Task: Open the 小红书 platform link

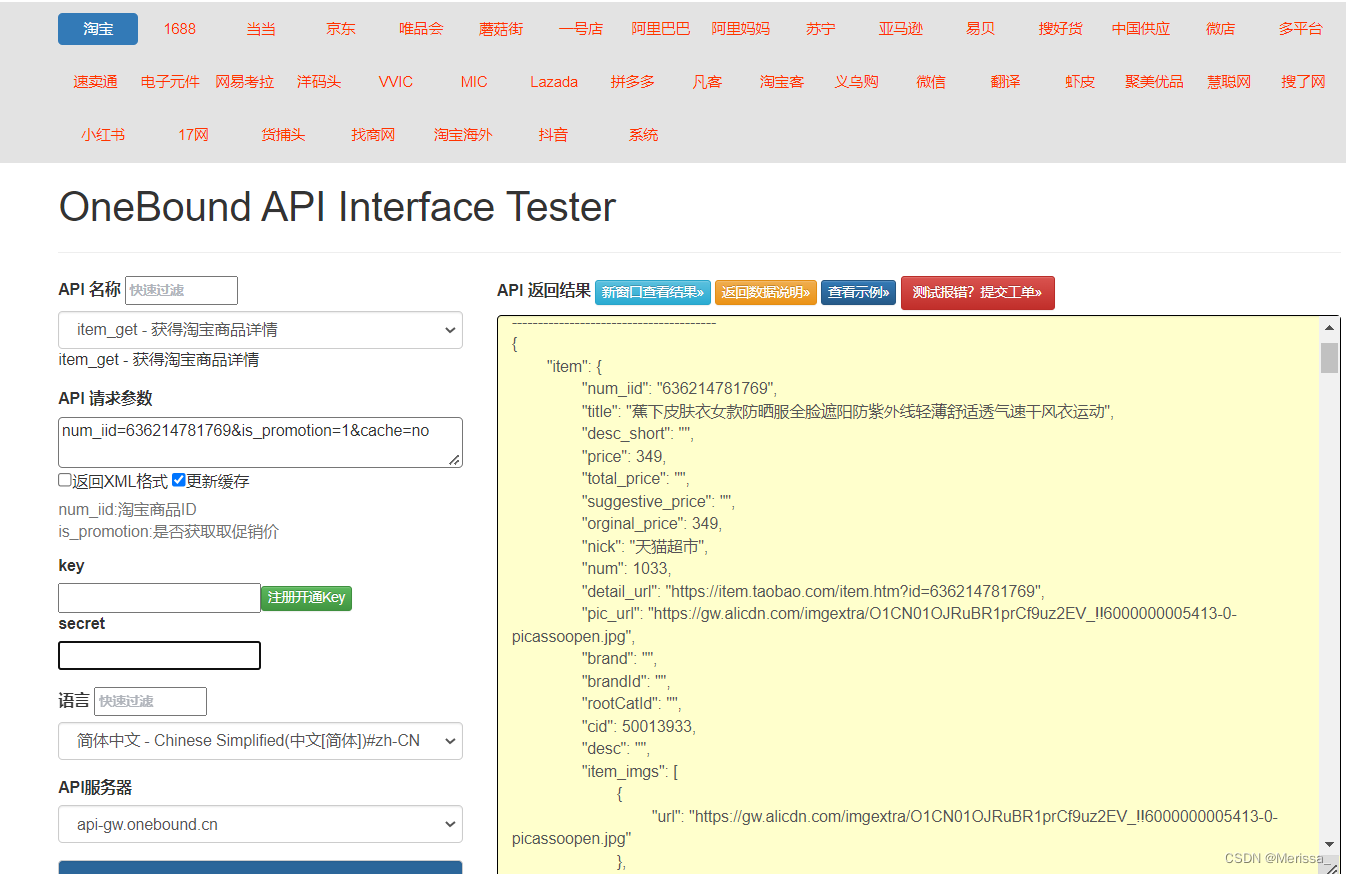Action: pos(103,135)
